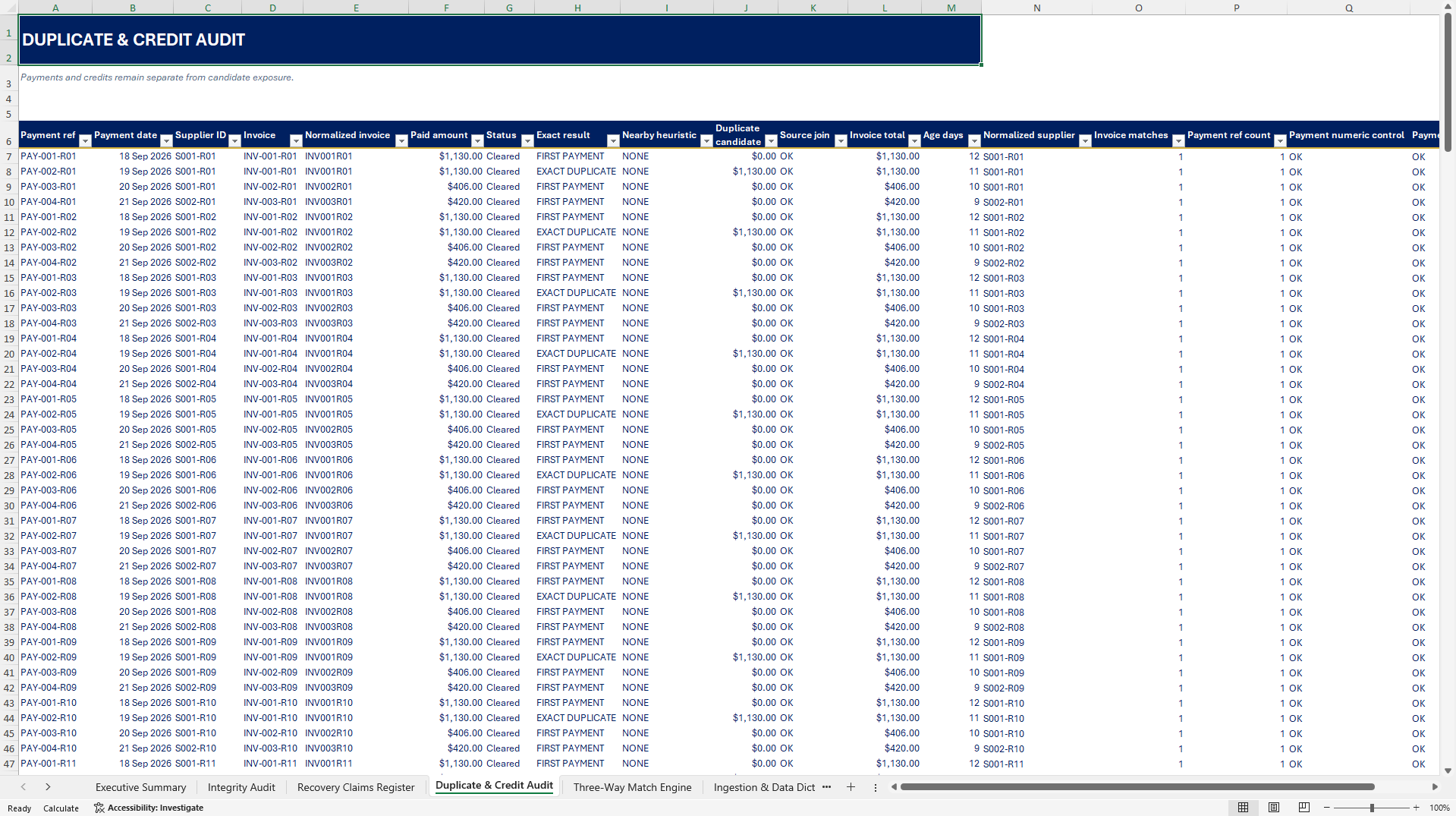Add a new sheet with plus icon
Screen dimensions: 1456x816
(851, 787)
